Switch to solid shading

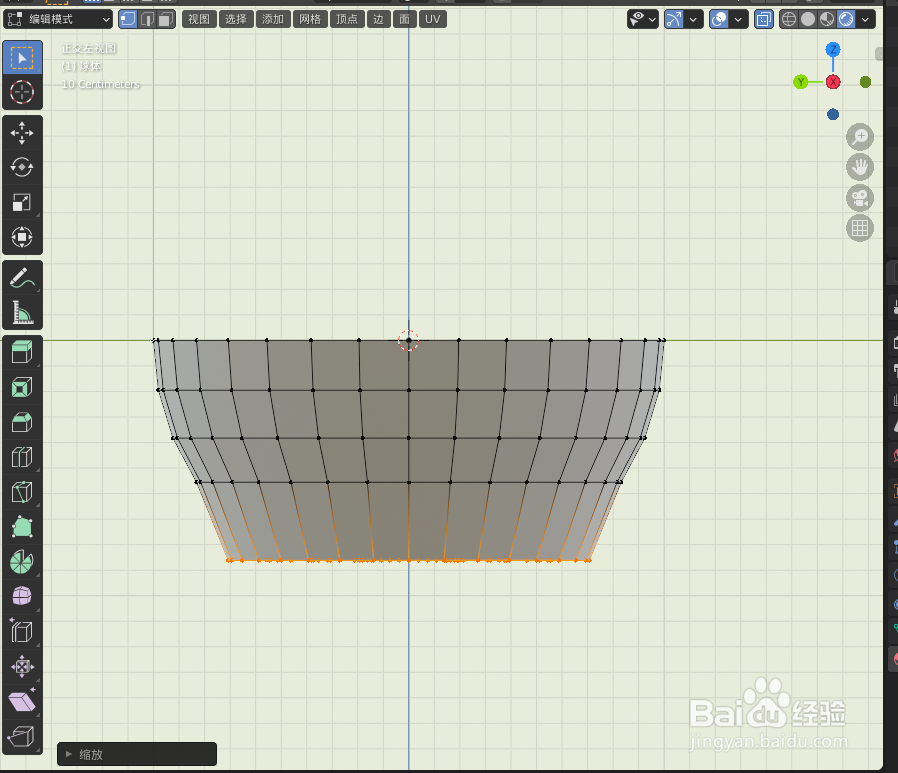(x=808, y=19)
